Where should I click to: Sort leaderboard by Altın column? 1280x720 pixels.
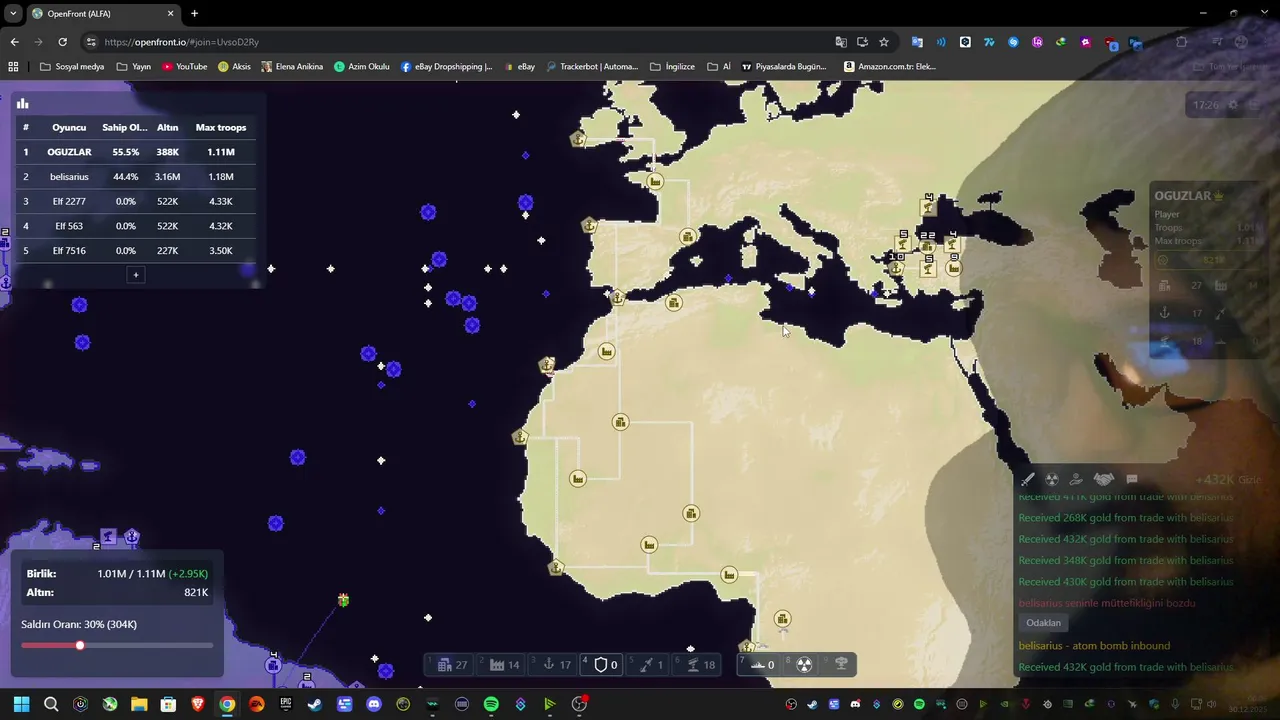click(167, 127)
